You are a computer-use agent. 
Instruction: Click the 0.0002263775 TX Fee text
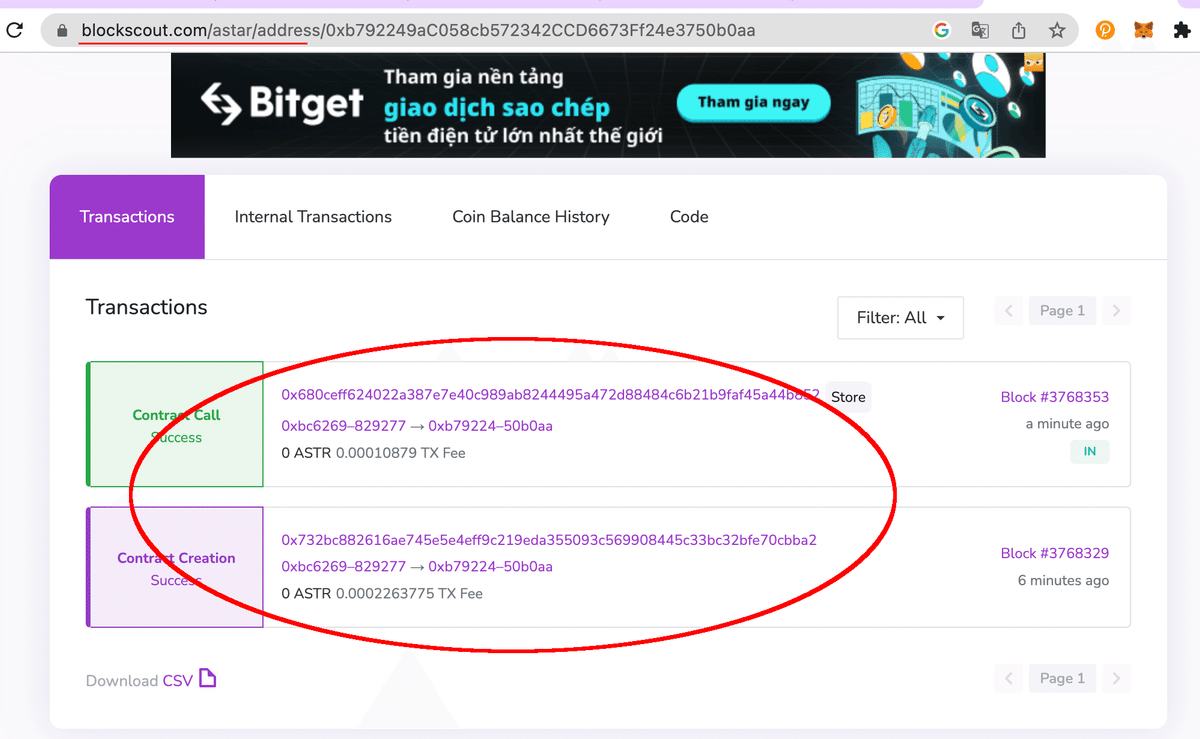(409, 594)
